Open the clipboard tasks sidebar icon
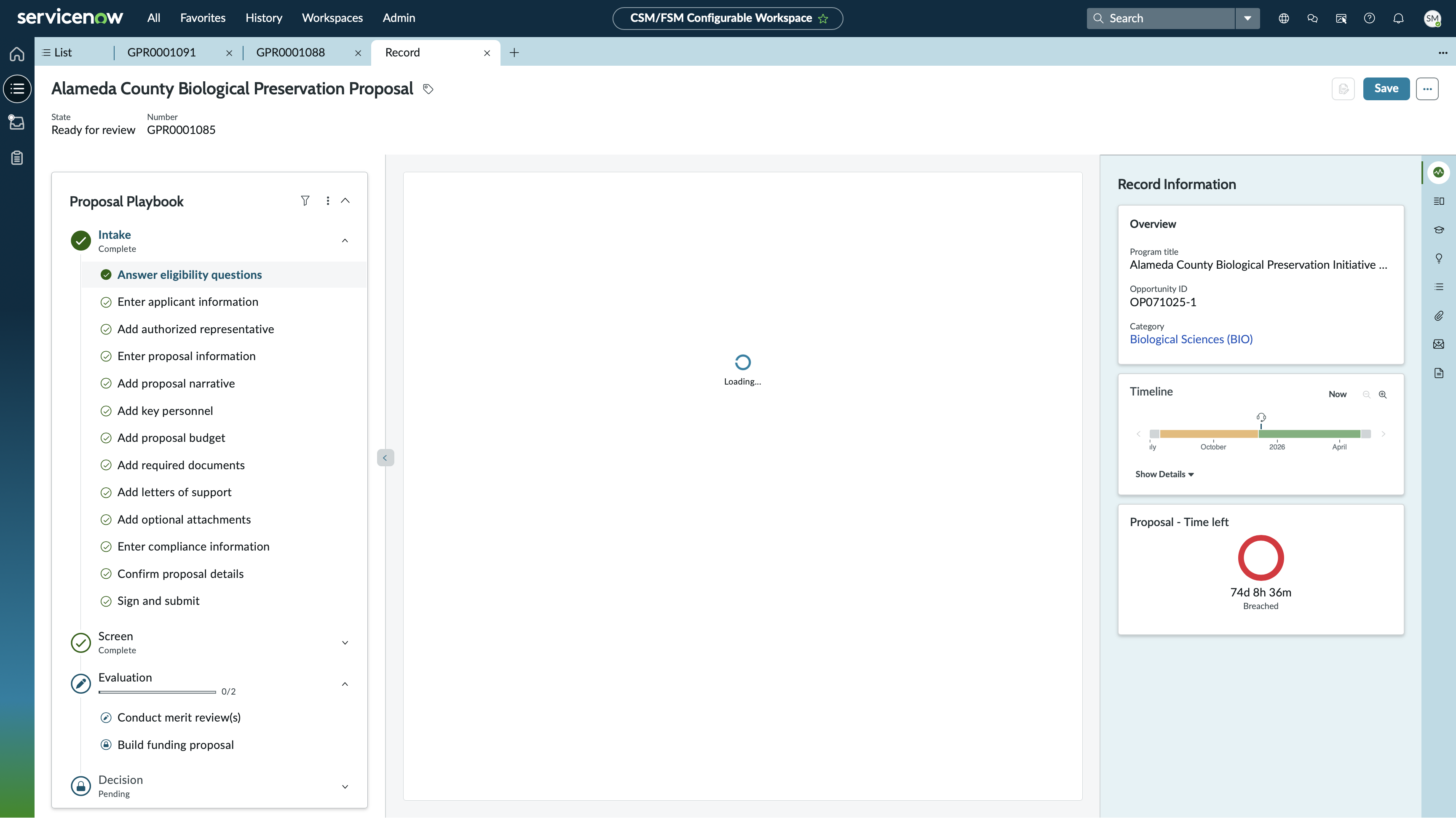The image size is (1456, 818). (17, 158)
